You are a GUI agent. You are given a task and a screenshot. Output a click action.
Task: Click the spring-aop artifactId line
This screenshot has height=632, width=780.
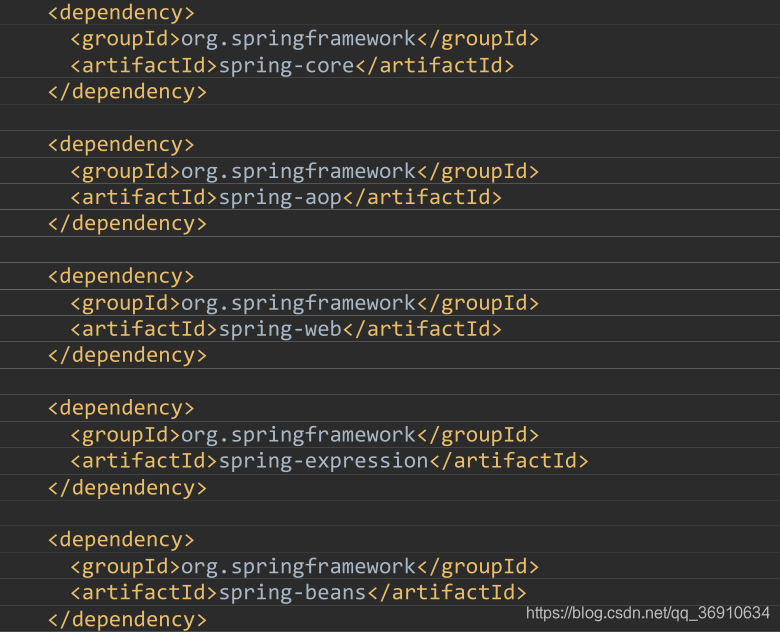point(286,197)
